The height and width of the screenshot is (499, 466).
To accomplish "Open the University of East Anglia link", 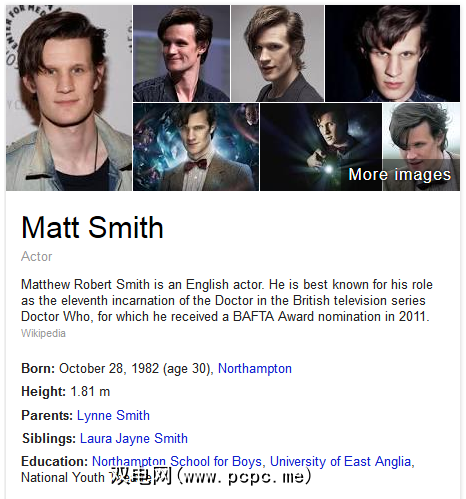I will [x=340, y=462].
